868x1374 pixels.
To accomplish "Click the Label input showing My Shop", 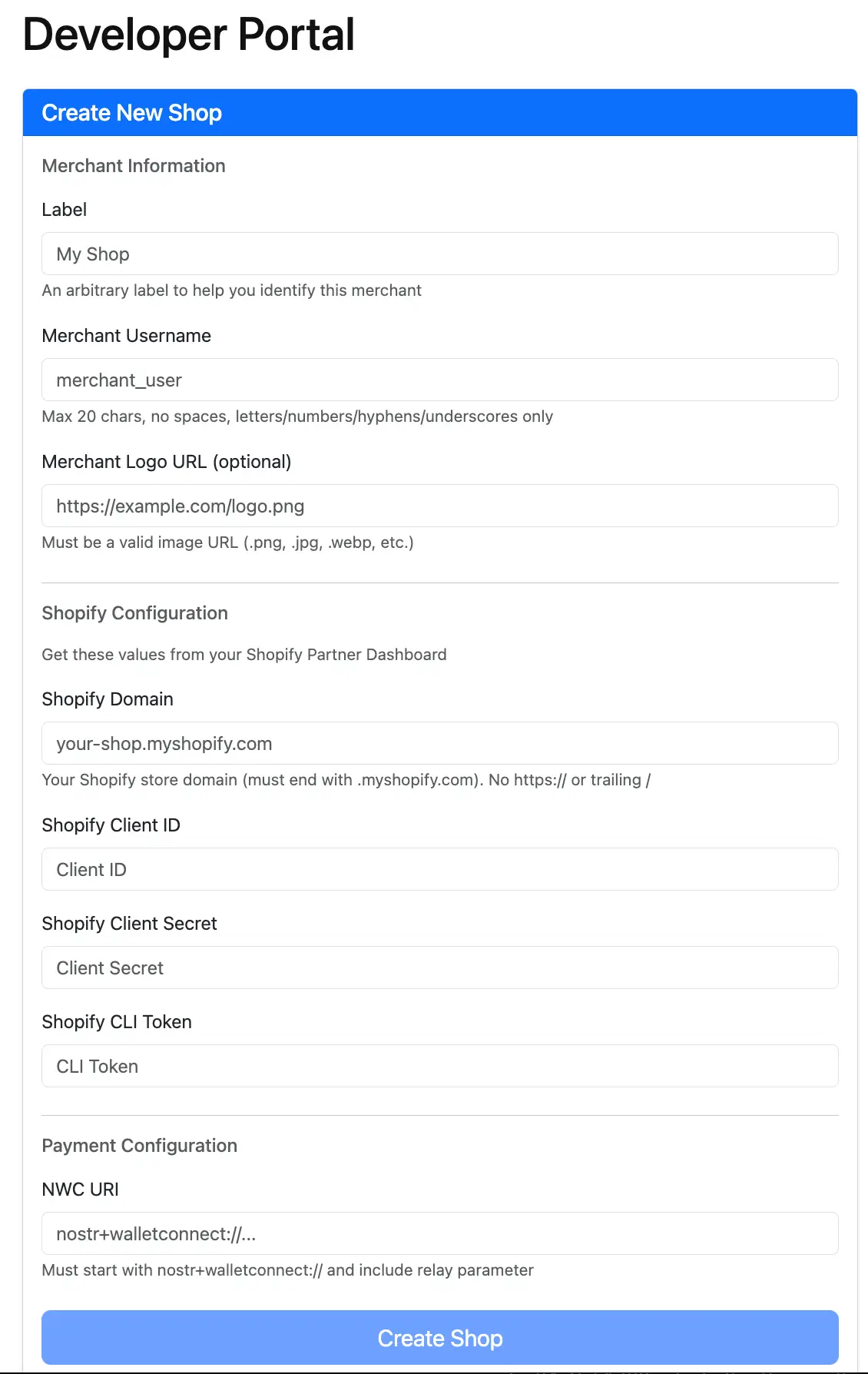I will pyautogui.click(x=439, y=254).
